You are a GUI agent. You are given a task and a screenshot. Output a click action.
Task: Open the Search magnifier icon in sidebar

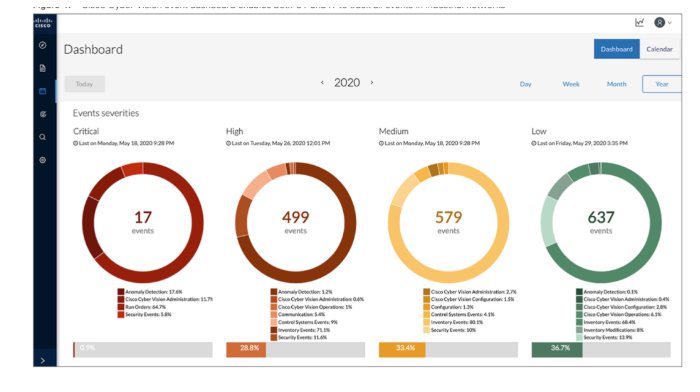[x=43, y=137]
